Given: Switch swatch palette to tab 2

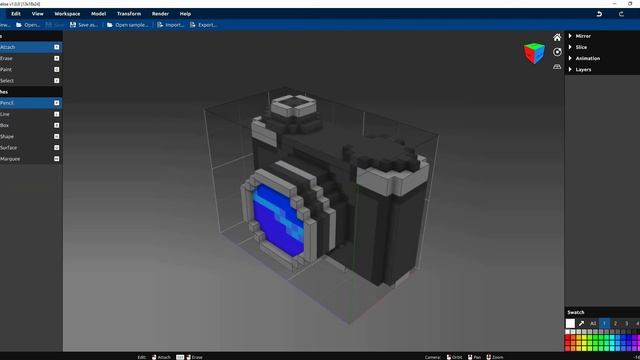Looking at the screenshot, I should (x=616, y=323).
